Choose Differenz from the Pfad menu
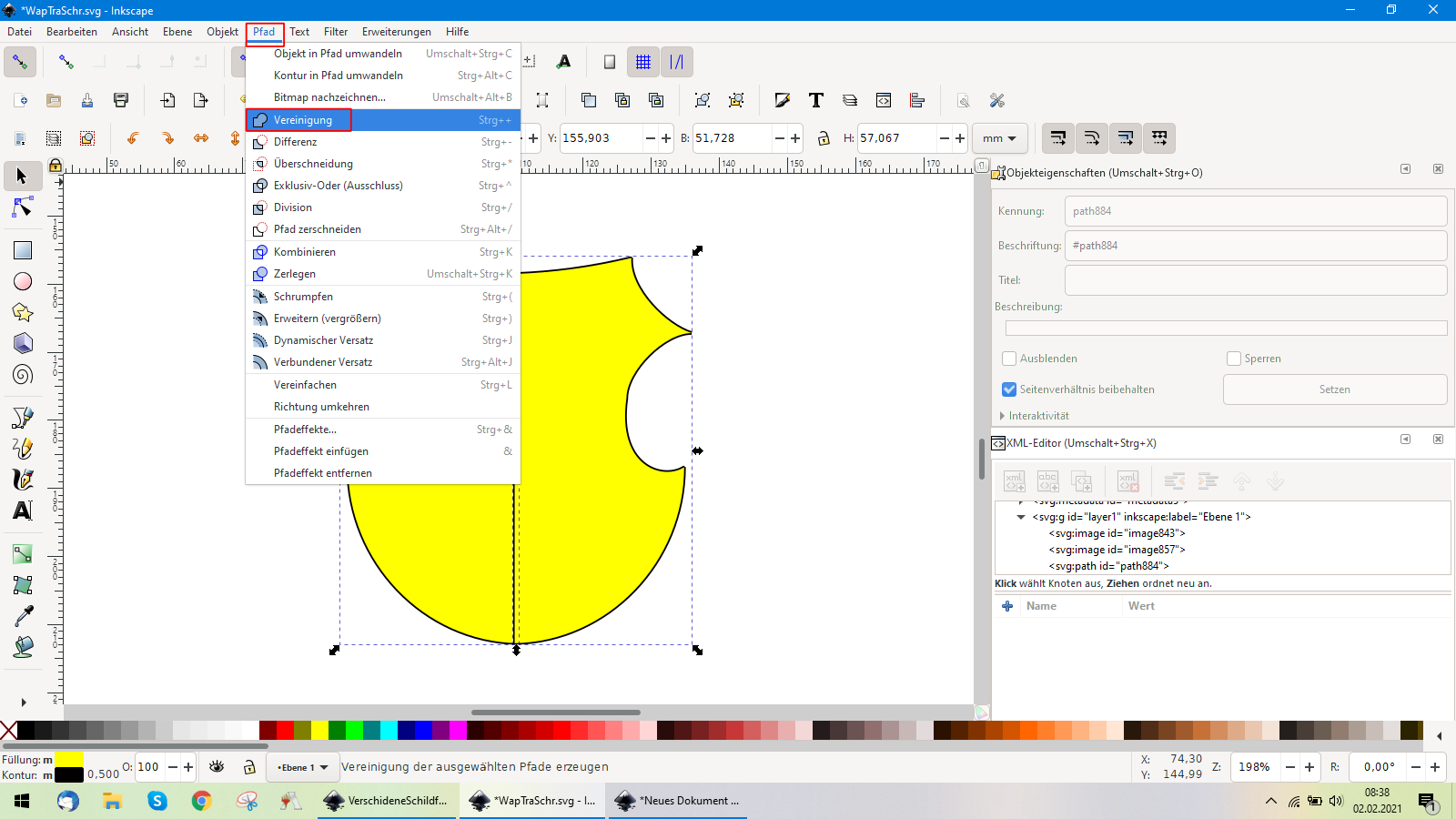The image size is (1456, 819). [x=296, y=142]
